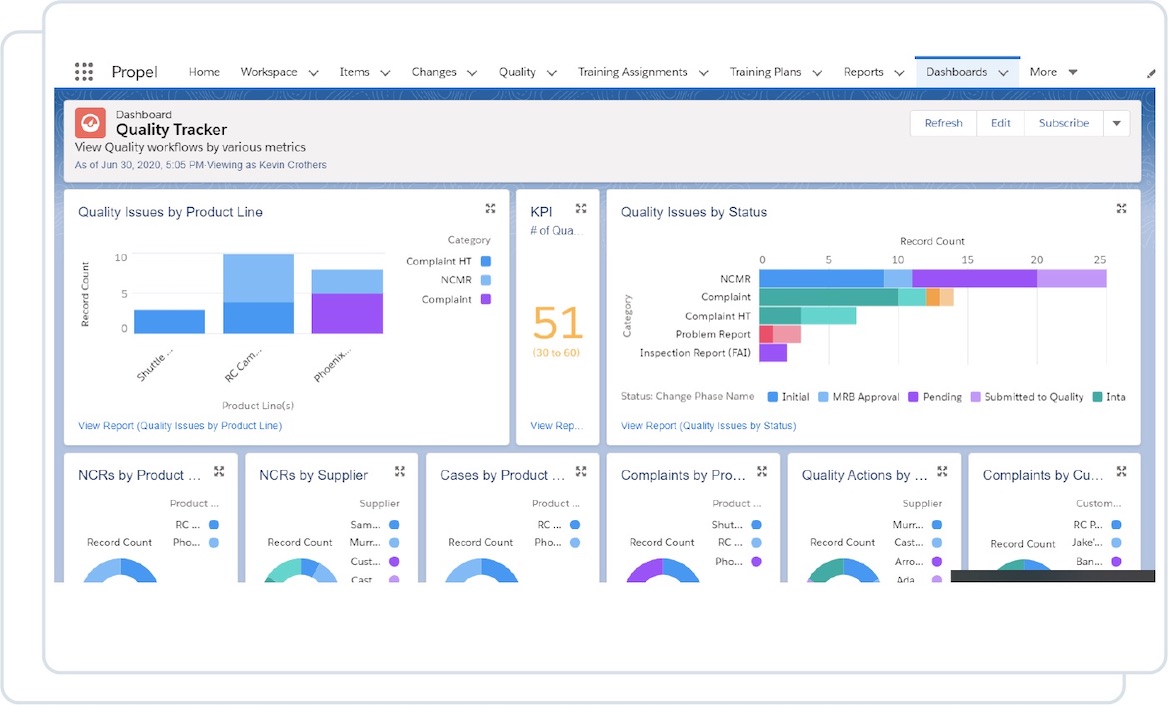This screenshot has height=705, width=1168.
Task: Expand the Quality Issues by Status chart
Action: click(1121, 209)
